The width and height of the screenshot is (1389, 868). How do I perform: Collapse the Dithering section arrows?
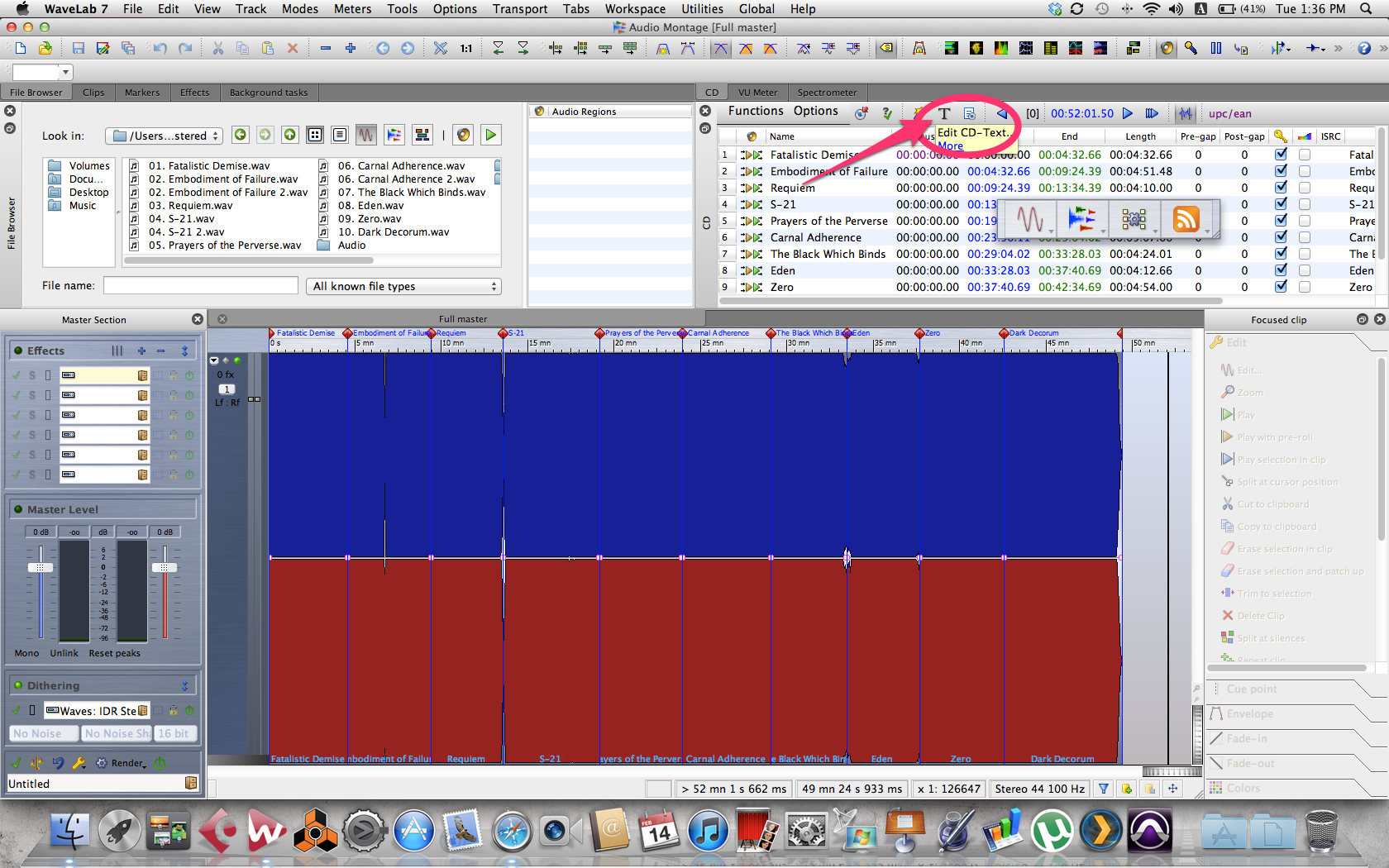coord(184,686)
